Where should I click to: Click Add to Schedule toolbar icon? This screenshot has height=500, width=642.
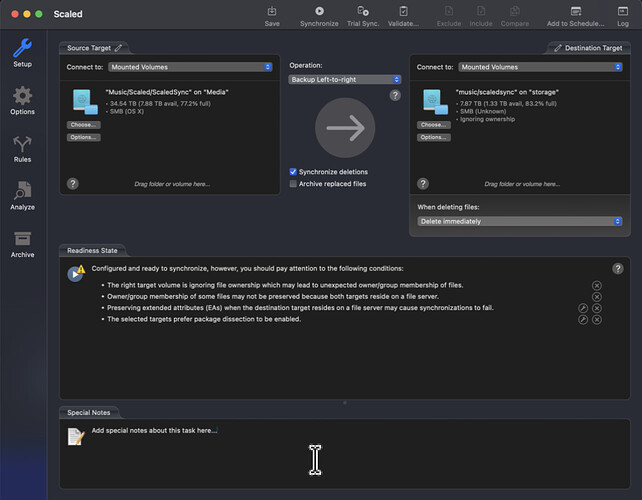point(575,11)
